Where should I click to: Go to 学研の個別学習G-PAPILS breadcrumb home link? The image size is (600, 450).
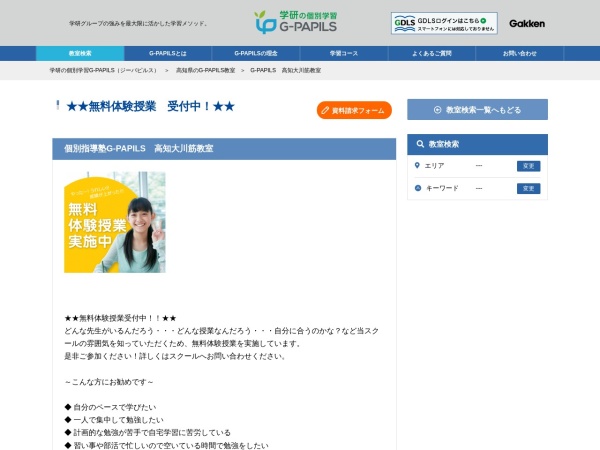[103, 70]
